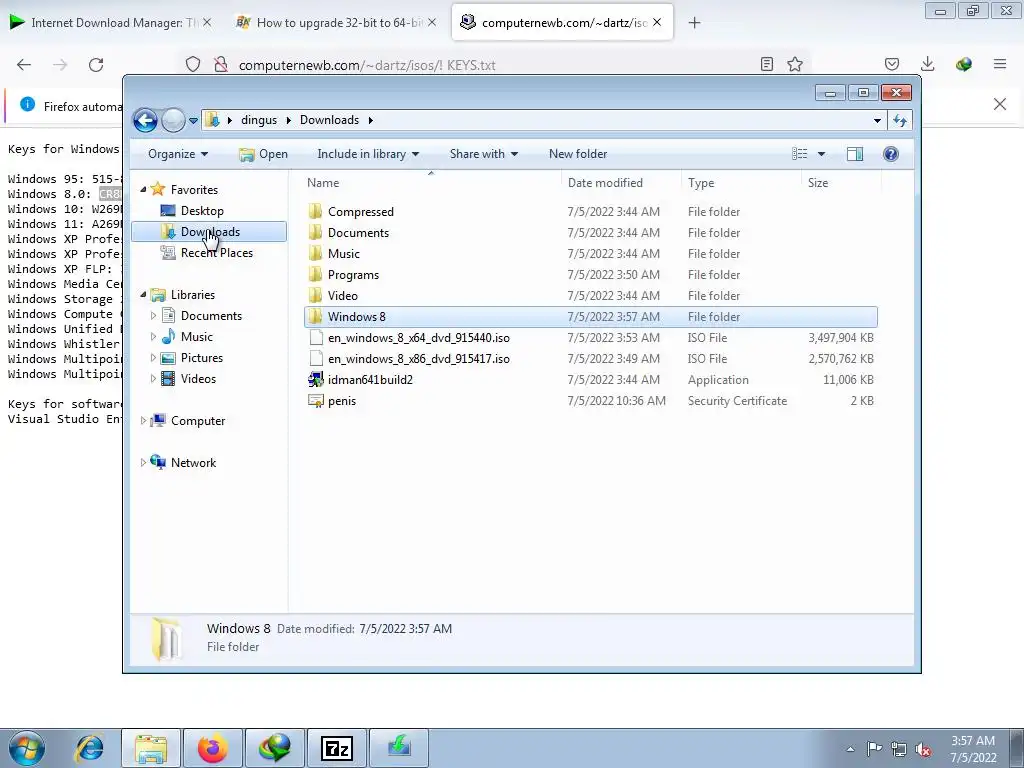Expand the Computer tree node

143,421
